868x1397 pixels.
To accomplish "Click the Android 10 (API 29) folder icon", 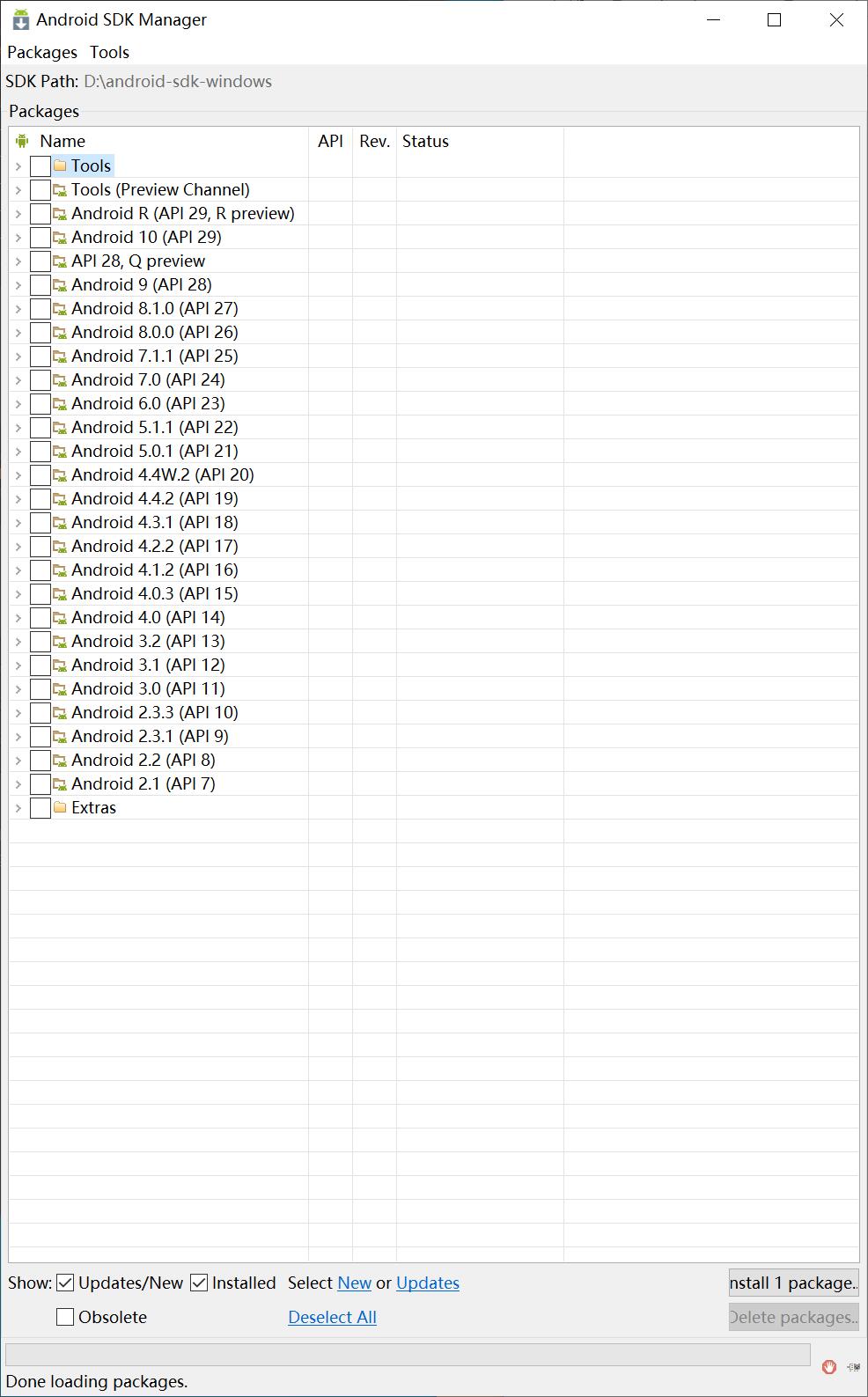I will [x=60, y=237].
